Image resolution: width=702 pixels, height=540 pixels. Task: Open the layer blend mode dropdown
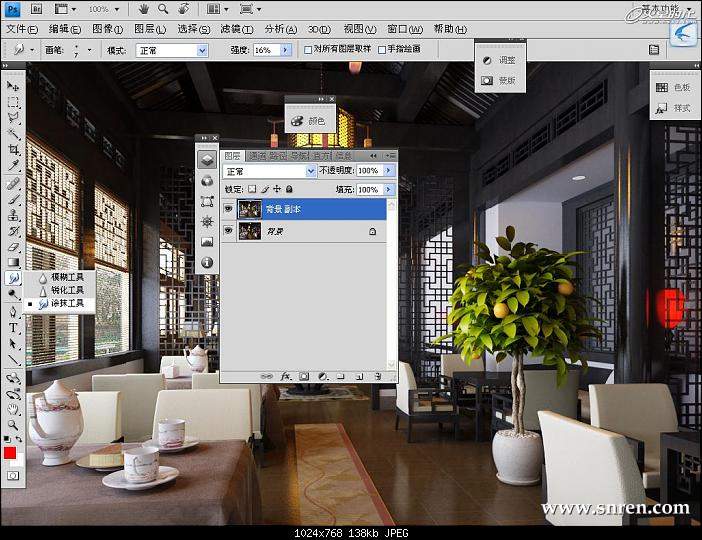coord(269,171)
